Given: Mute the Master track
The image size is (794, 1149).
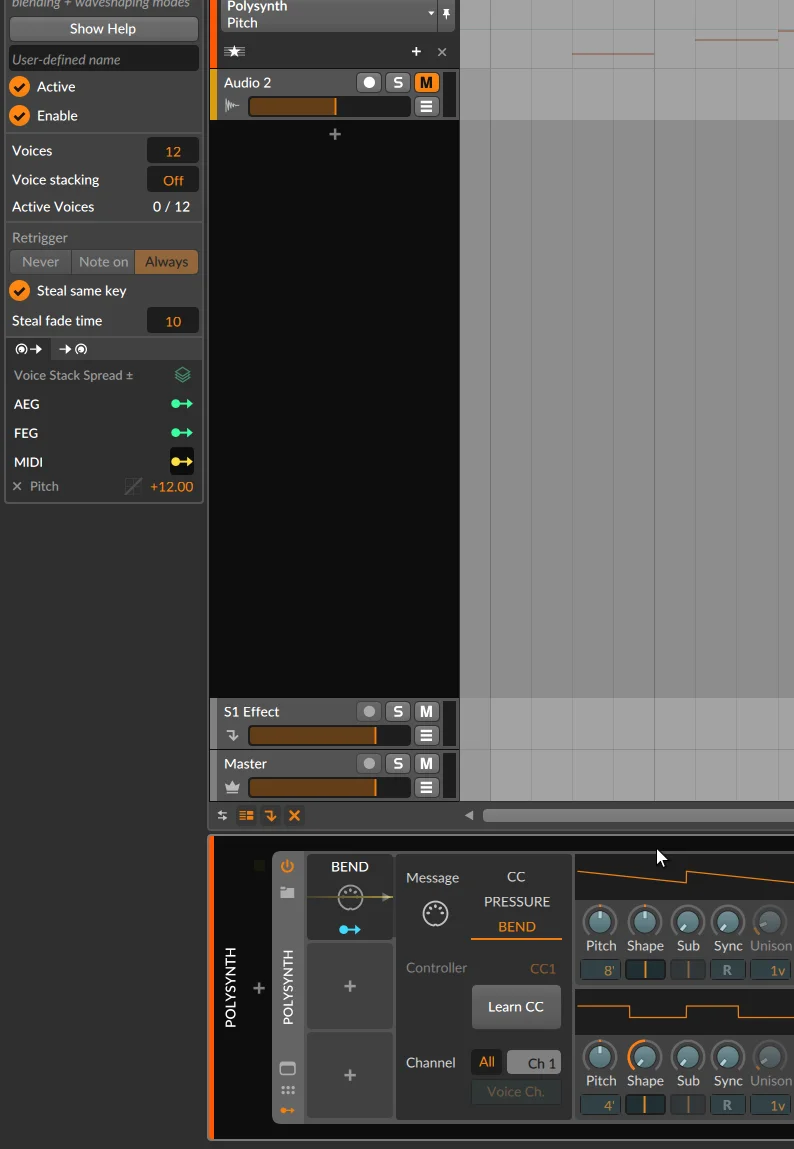Looking at the screenshot, I should click(x=426, y=764).
